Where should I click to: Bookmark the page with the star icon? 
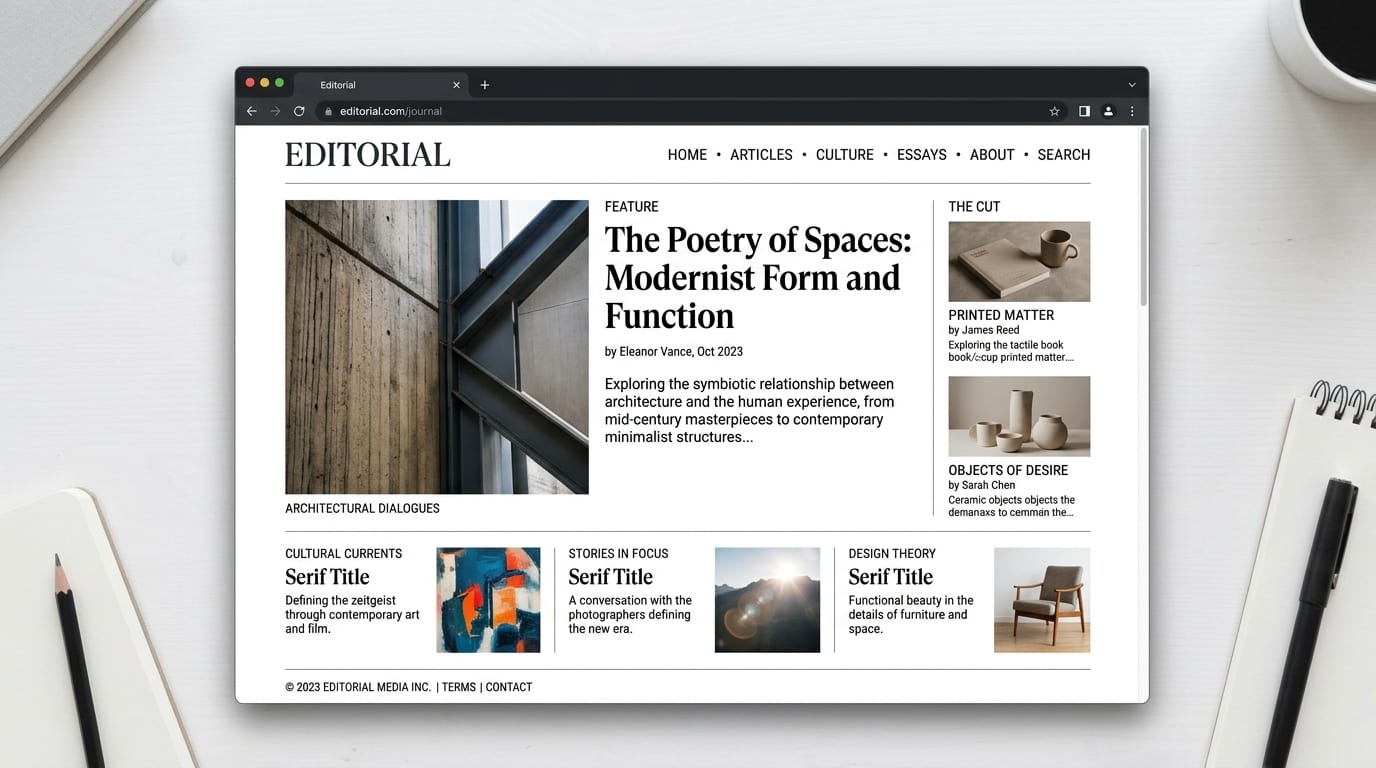click(x=1054, y=111)
